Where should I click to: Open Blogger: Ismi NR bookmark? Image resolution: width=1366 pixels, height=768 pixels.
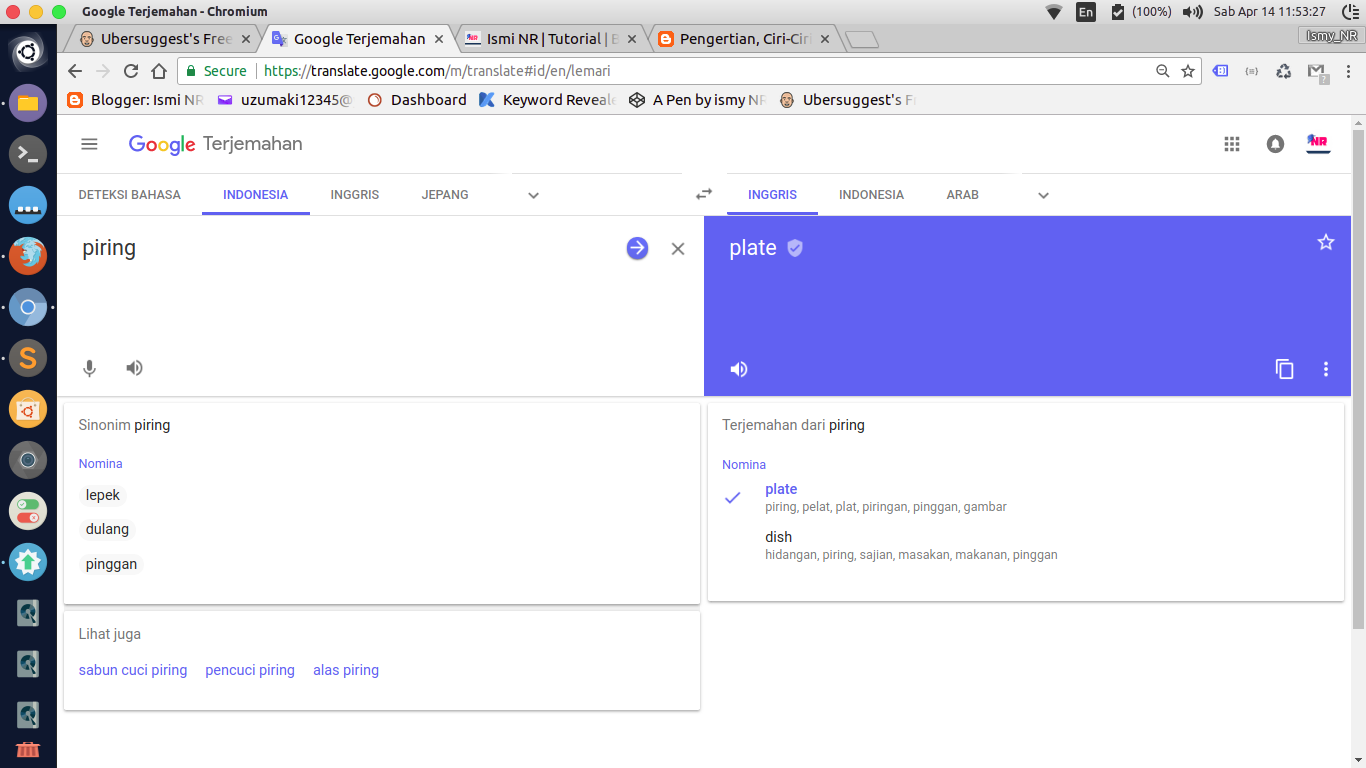pyautogui.click(x=135, y=100)
